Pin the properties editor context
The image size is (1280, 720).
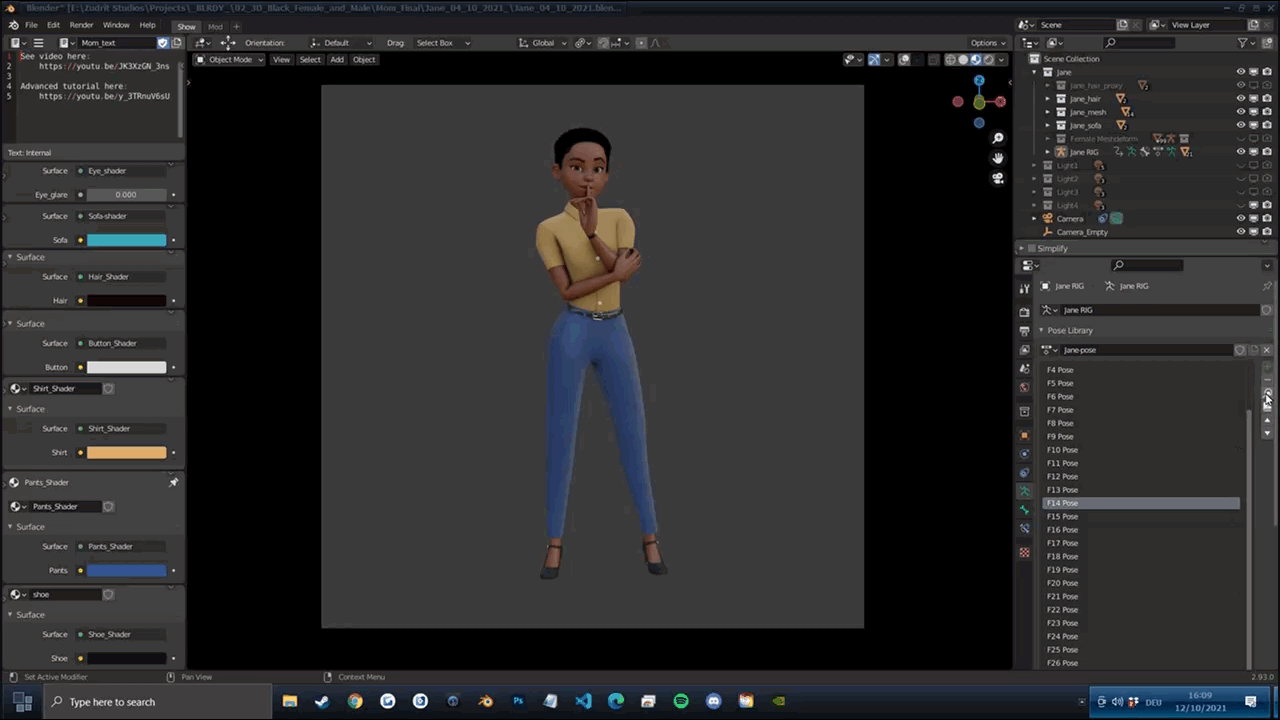click(1267, 286)
